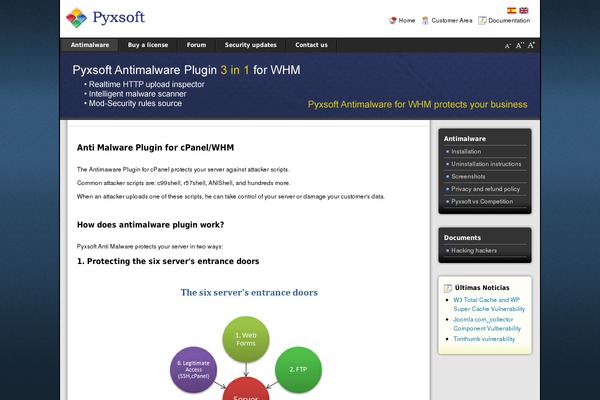The height and width of the screenshot is (400, 600).
Task: Click 'Intelligent malware scanner' banner text
Action: [137, 94]
